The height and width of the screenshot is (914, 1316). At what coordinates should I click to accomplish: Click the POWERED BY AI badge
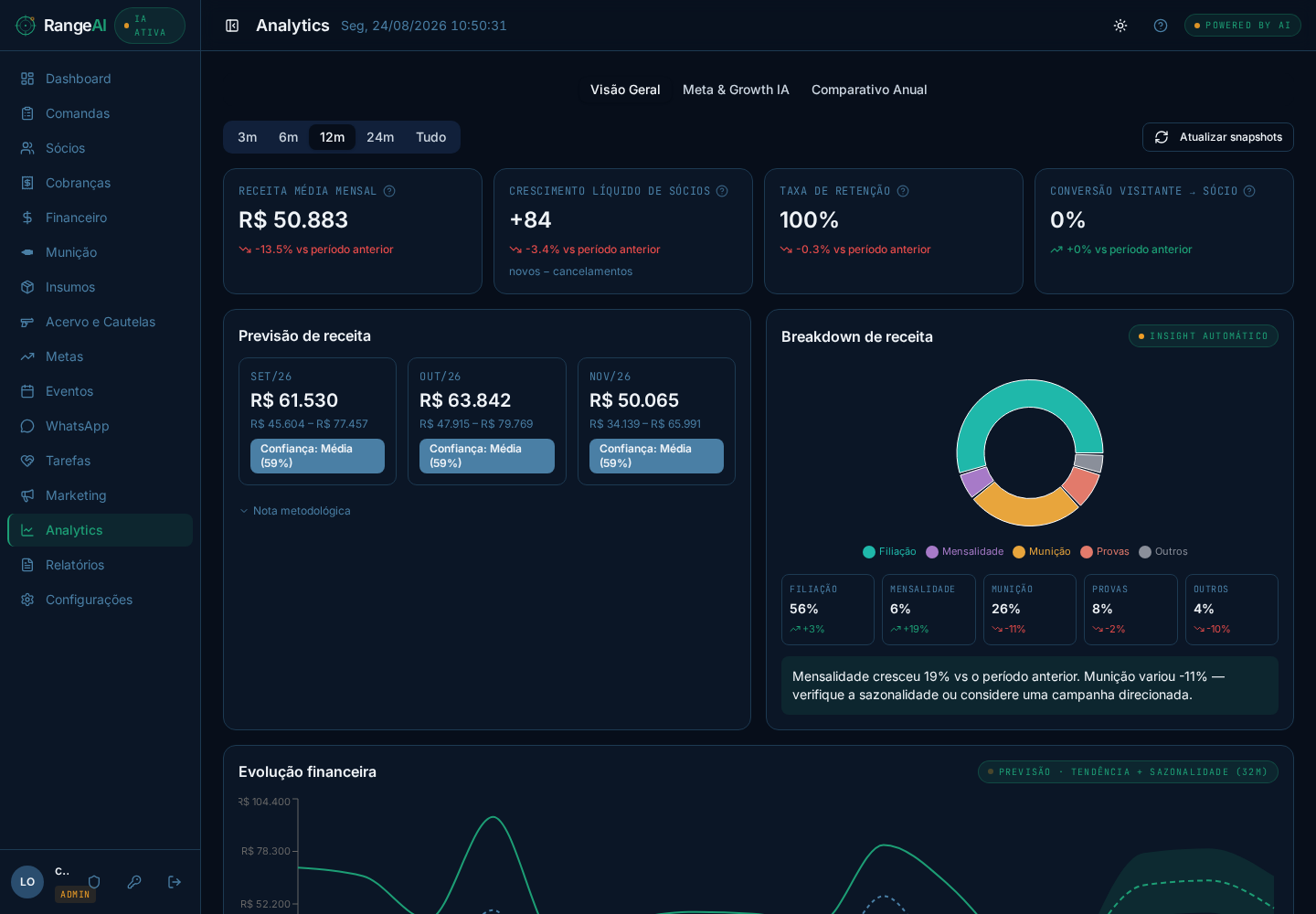(x=1243, y=26)
